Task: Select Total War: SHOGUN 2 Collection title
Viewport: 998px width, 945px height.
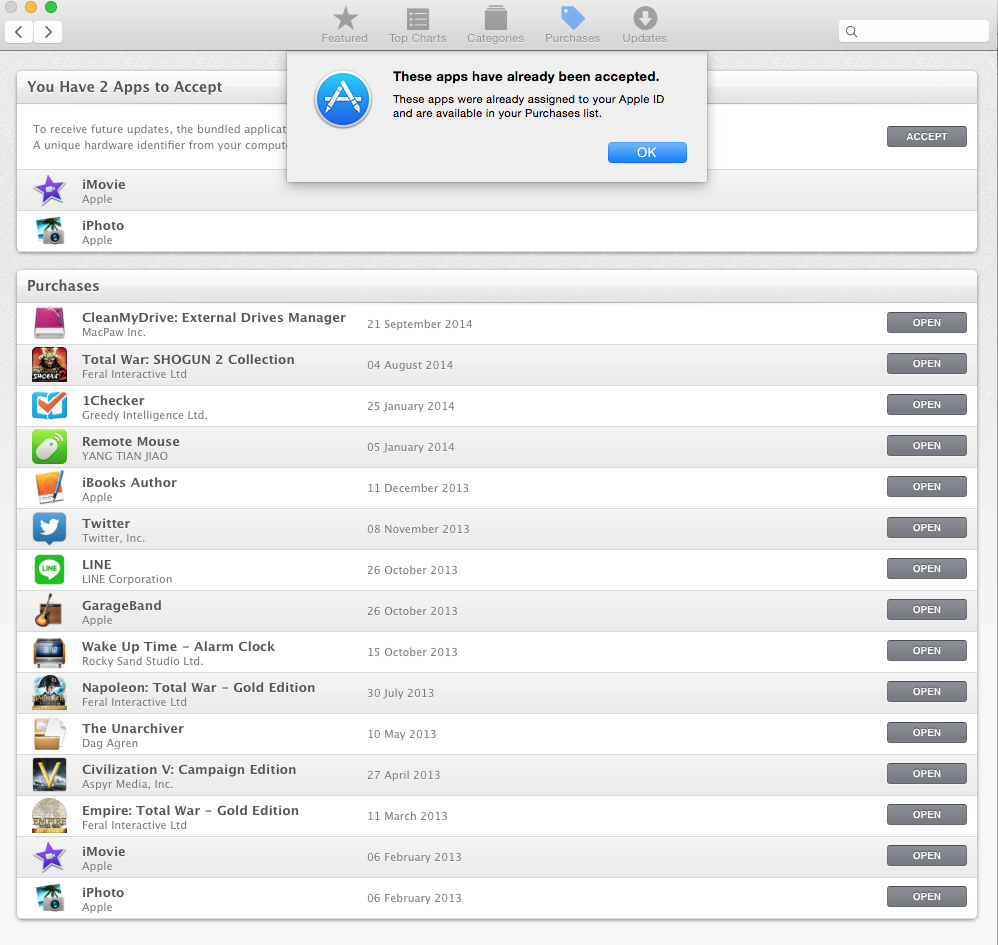Action: [188, 360]
